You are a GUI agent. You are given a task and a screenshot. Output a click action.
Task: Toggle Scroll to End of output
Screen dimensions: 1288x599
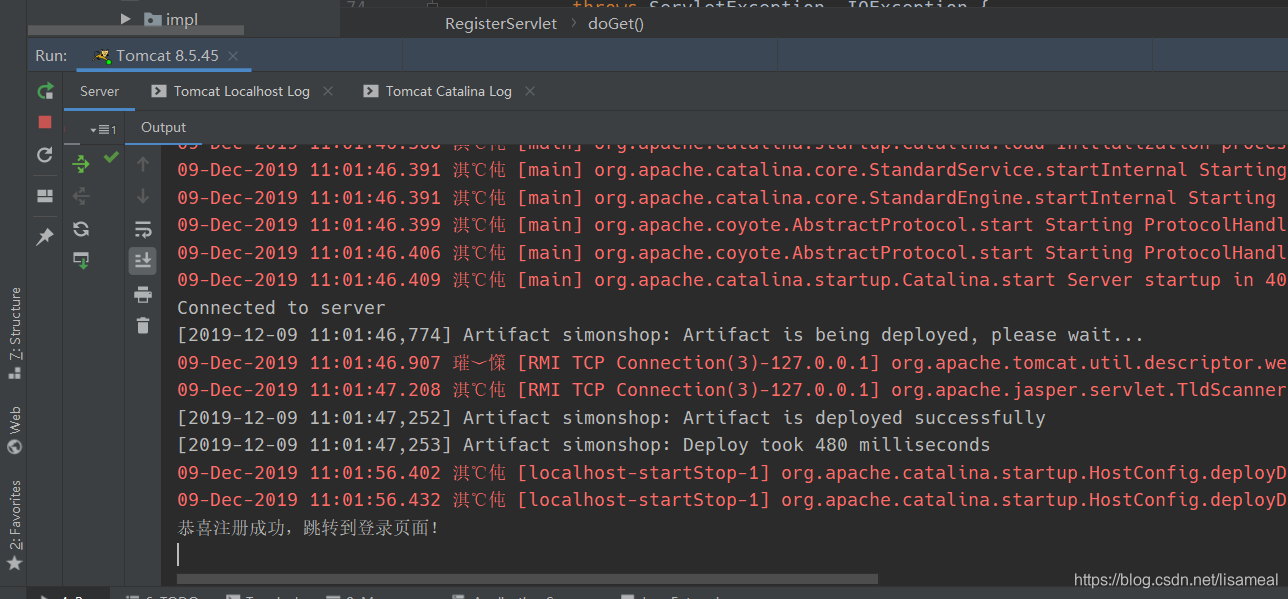(143, 261)
